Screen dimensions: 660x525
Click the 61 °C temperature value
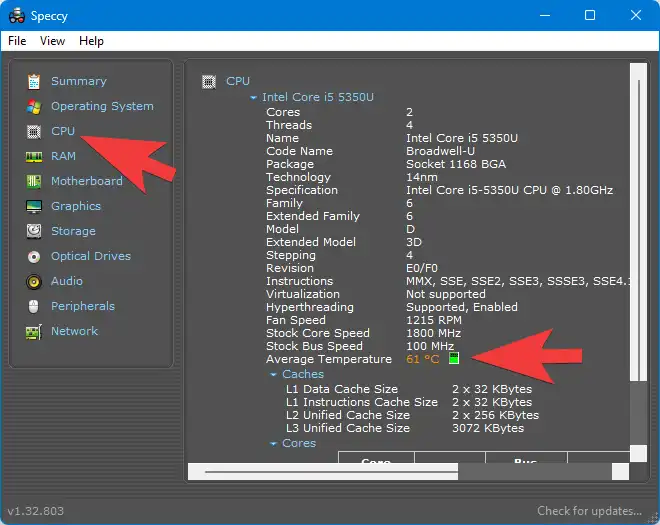(x=423, y=359)
